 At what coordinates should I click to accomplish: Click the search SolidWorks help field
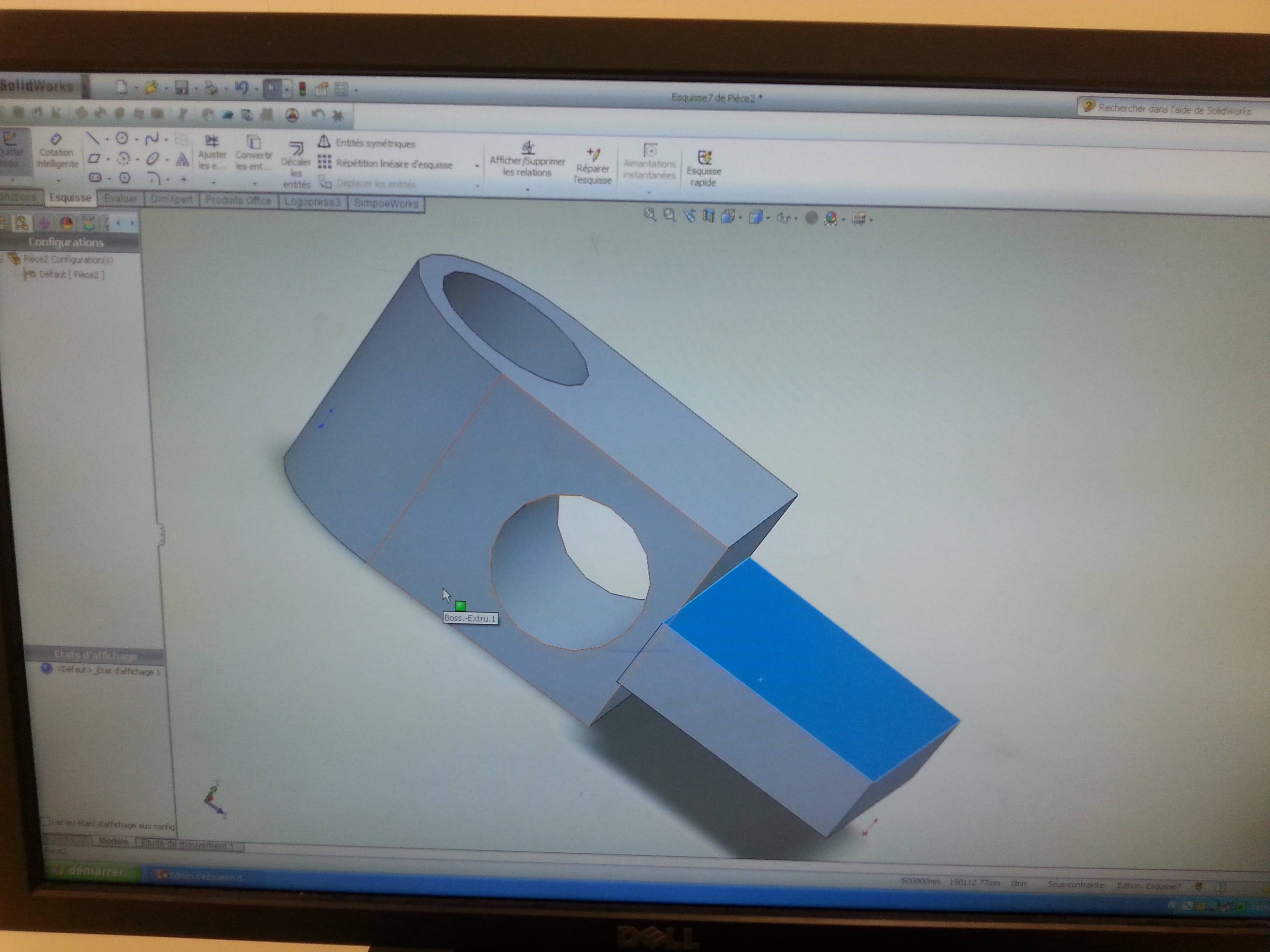tap(1173, 109)
